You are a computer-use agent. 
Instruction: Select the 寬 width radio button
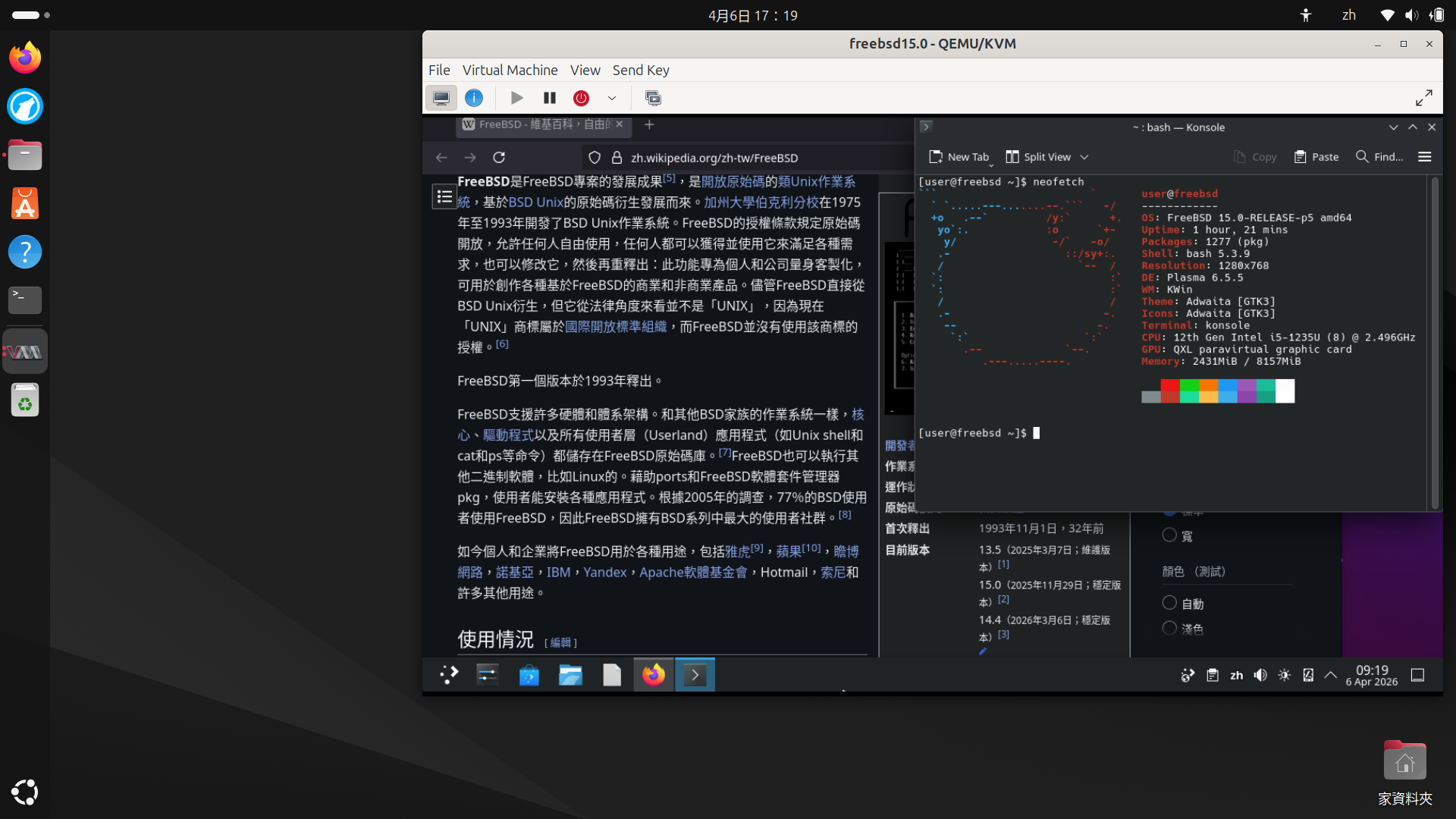click(x=1169, y=535)
